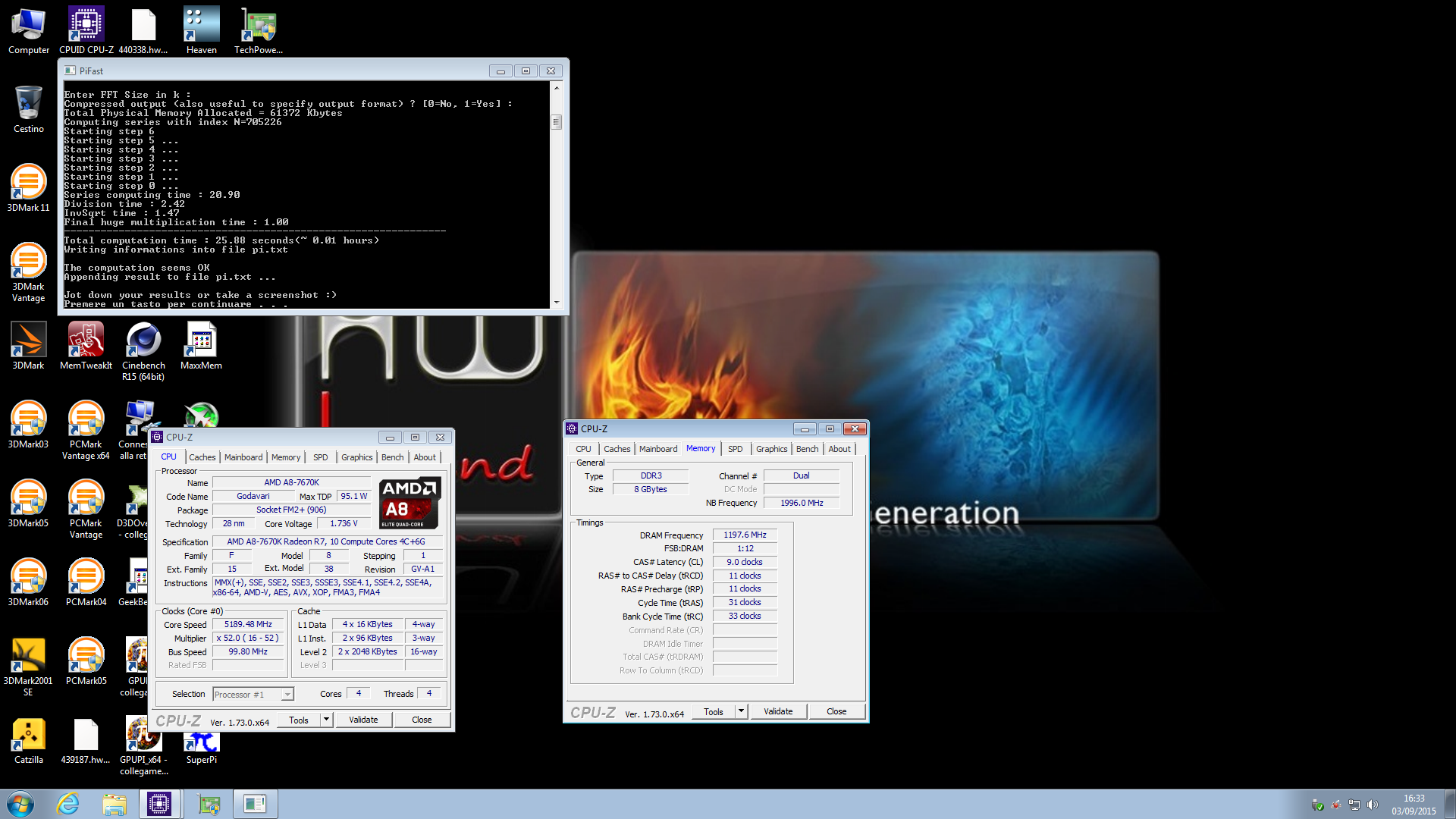Click Tools button in left CPU-Z window
This screenshot has height=819, width=1456.
coord(299,720)
